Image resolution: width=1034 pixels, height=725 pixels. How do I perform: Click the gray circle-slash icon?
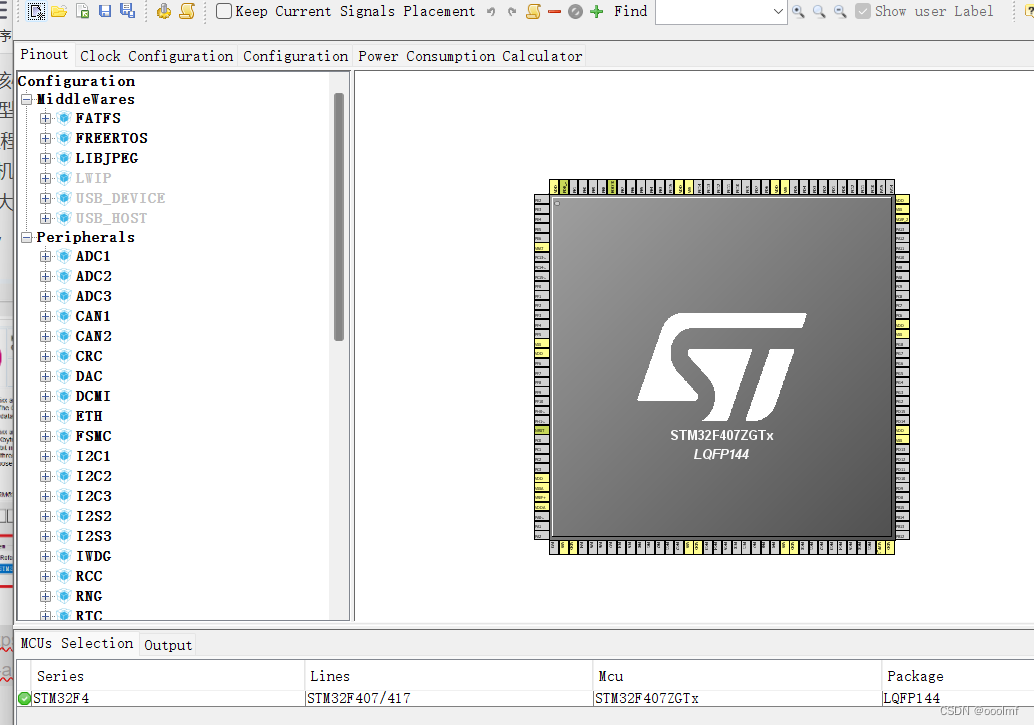pyautogui.click(x=575, y=11)
